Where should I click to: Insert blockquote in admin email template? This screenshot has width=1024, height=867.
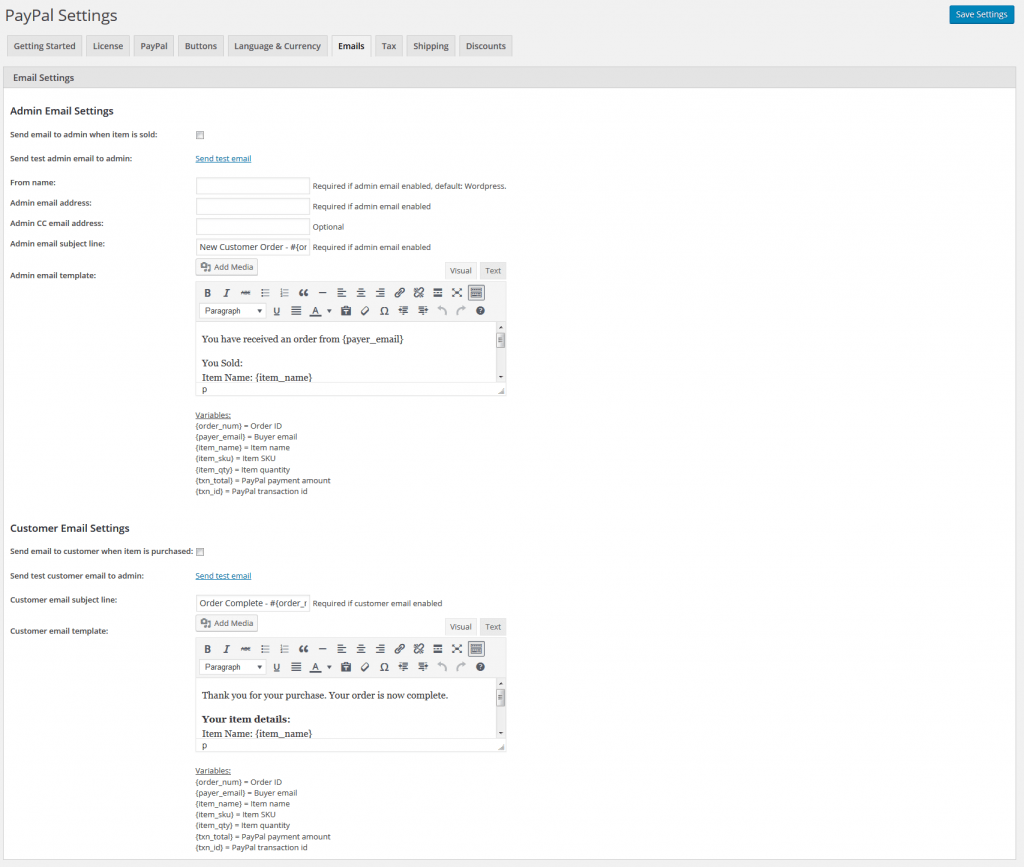(x=304, y=293)
